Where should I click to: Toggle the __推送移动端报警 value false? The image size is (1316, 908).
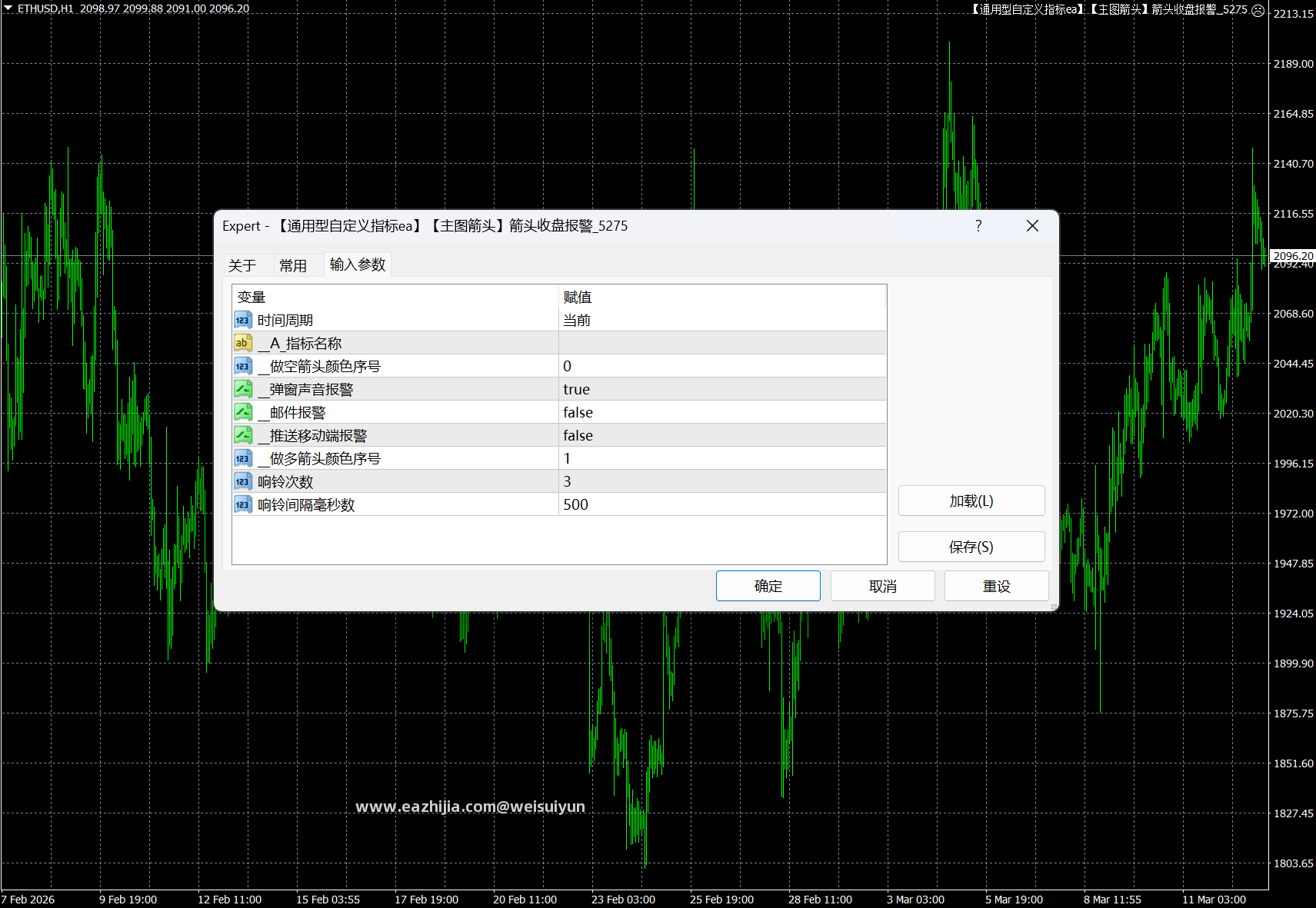point(722,435)
